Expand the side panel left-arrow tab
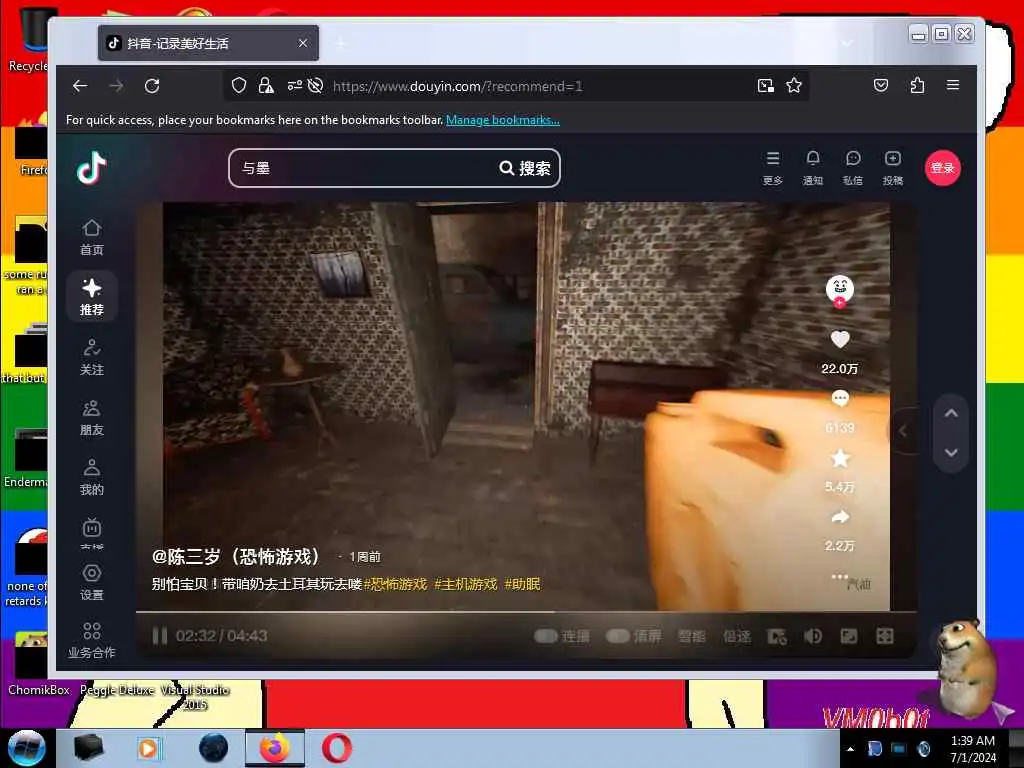 [903, 431]
